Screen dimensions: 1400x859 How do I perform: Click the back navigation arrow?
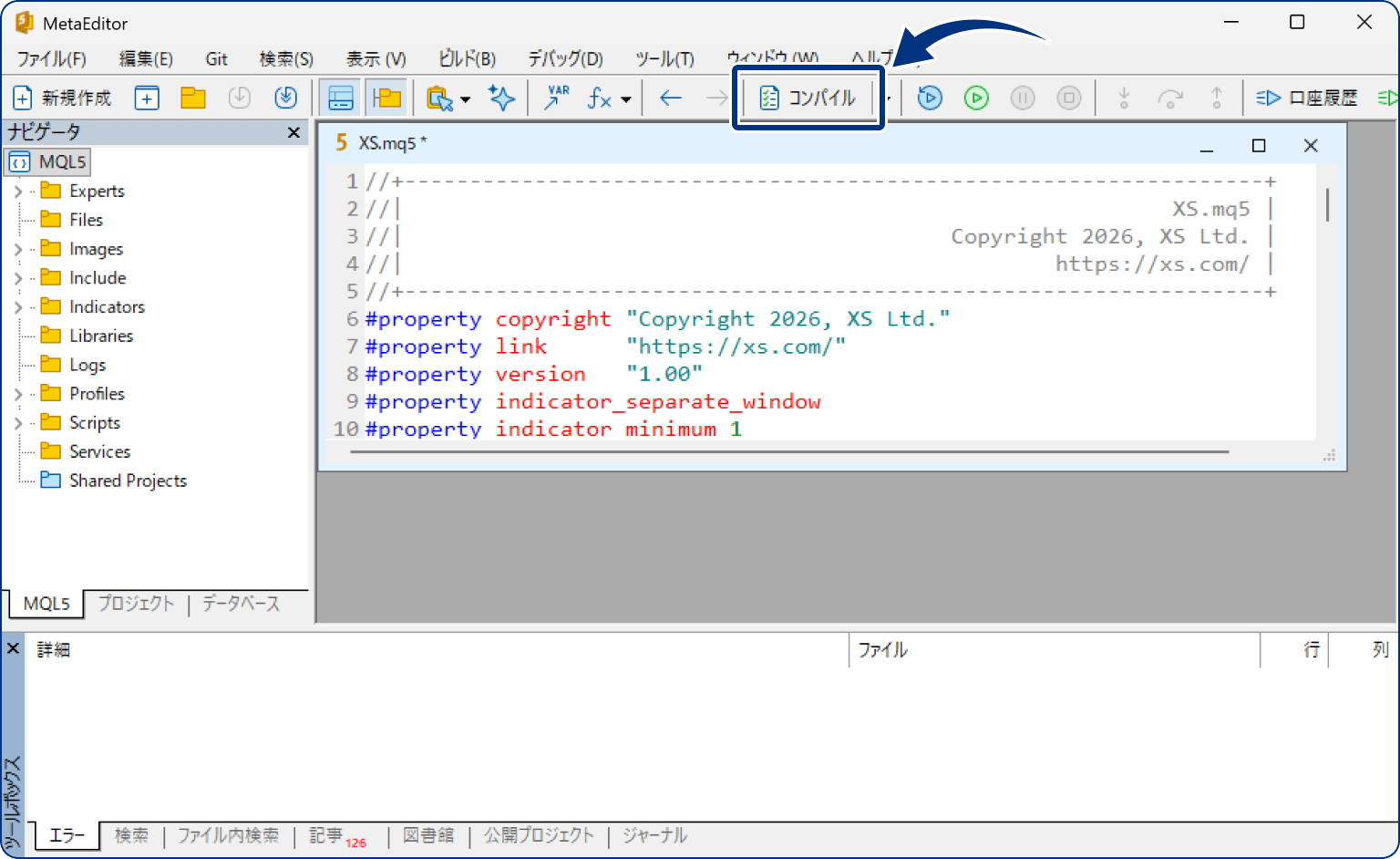coord(671,98)
